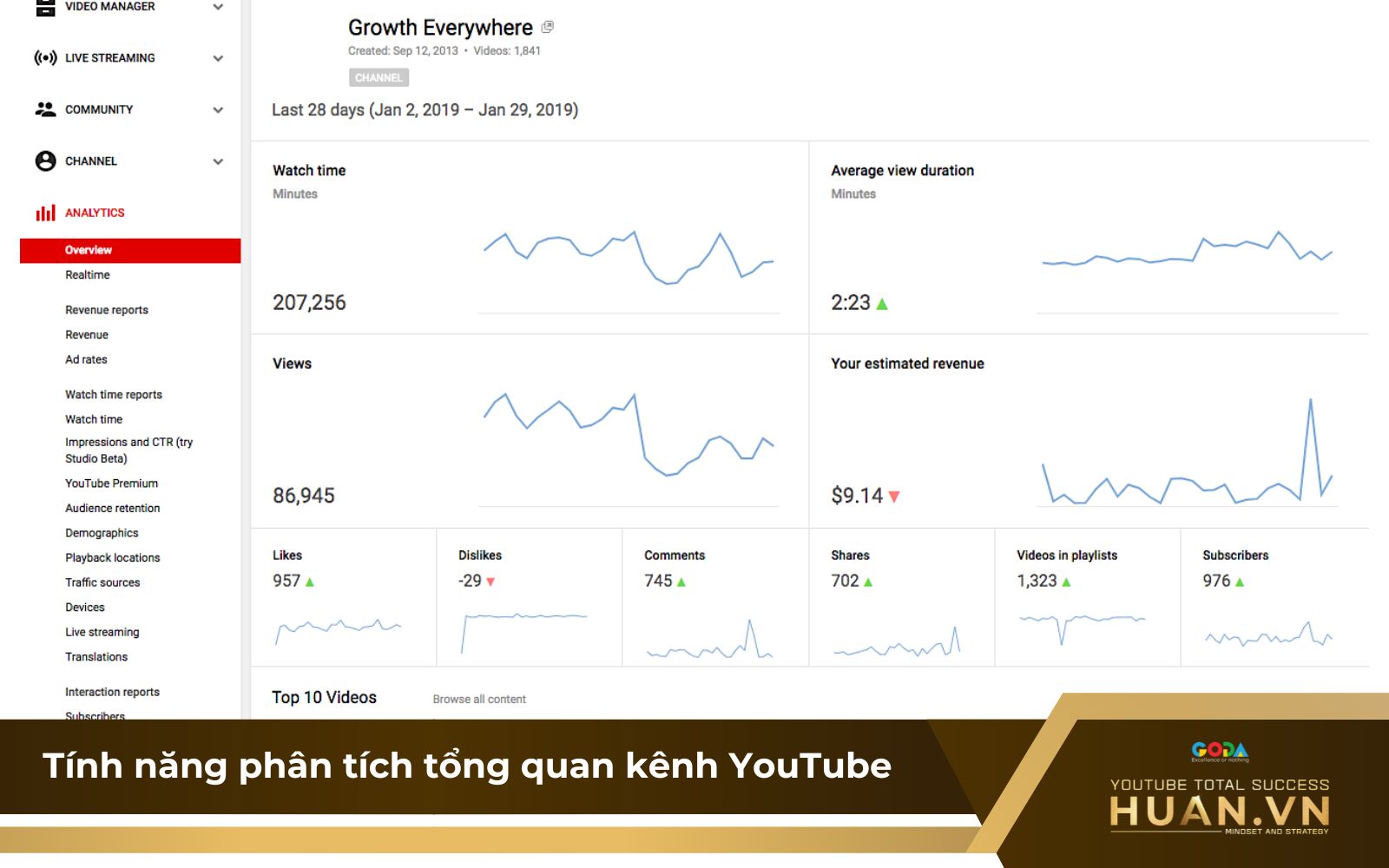The width and height of the screenshot is (1389, 868).
Task: Open the Analytics menu label
Action: tap(95, 213)
